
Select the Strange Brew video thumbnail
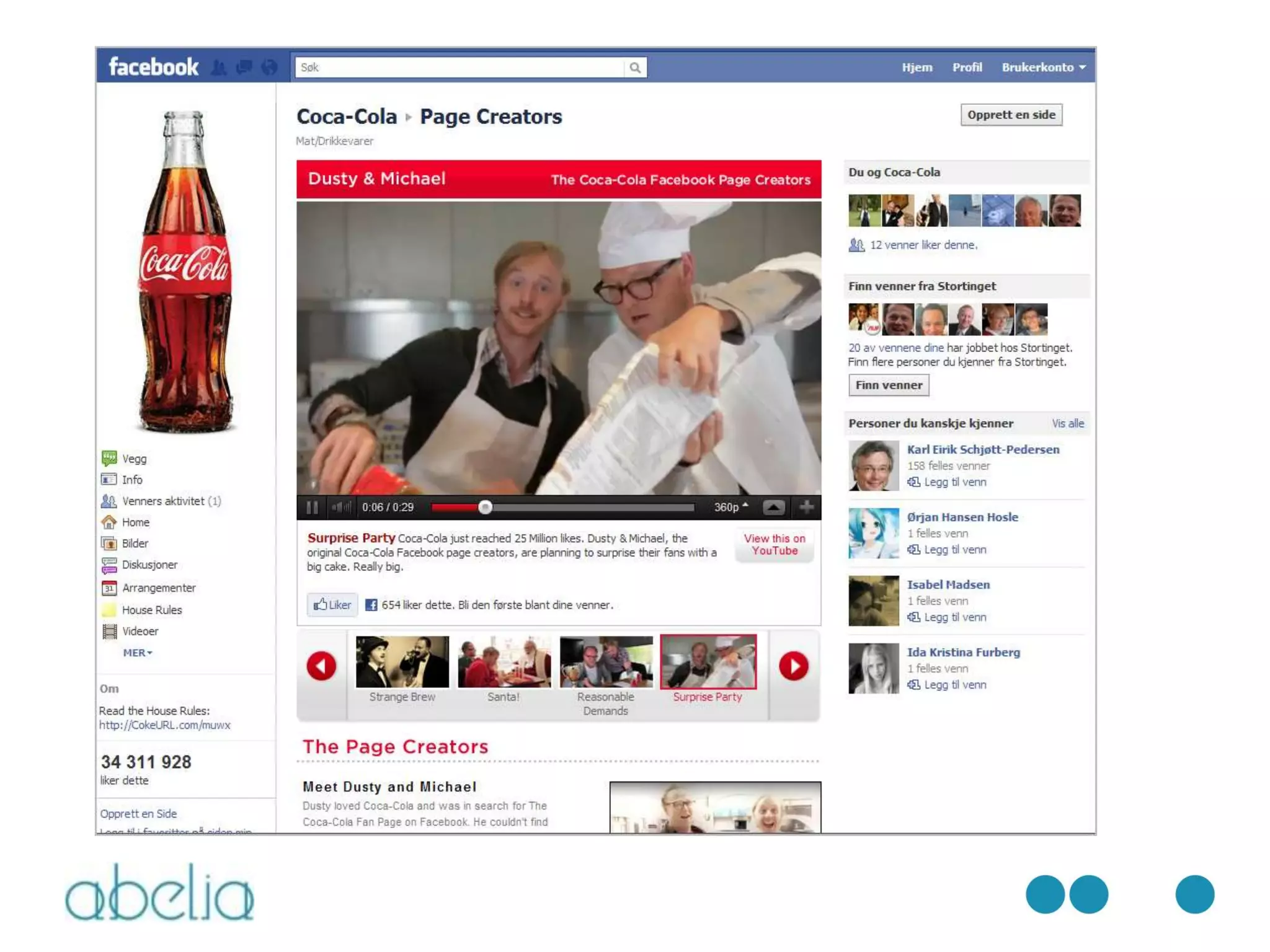pos(402,669)
